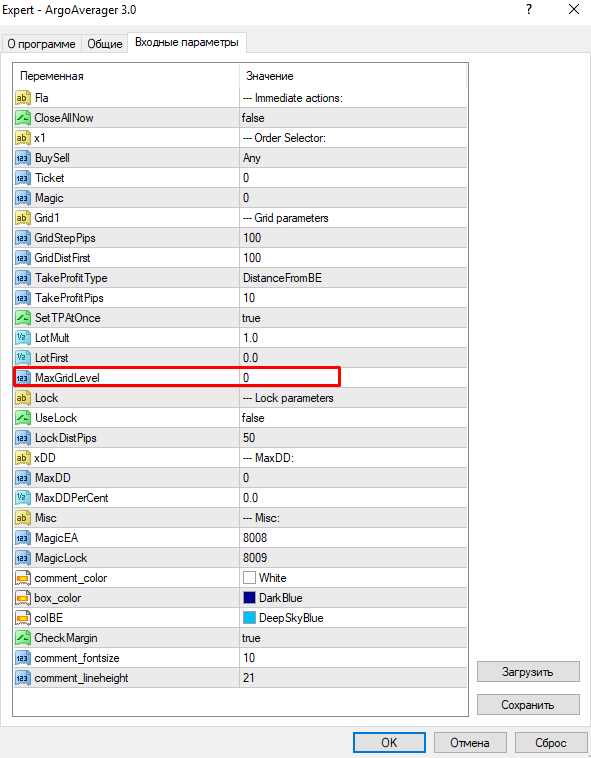This screenshot has width=591, height=758.
Task: Edit the comment_lineheight value 21
Action: pyautogui.click(x=353, y=678)
